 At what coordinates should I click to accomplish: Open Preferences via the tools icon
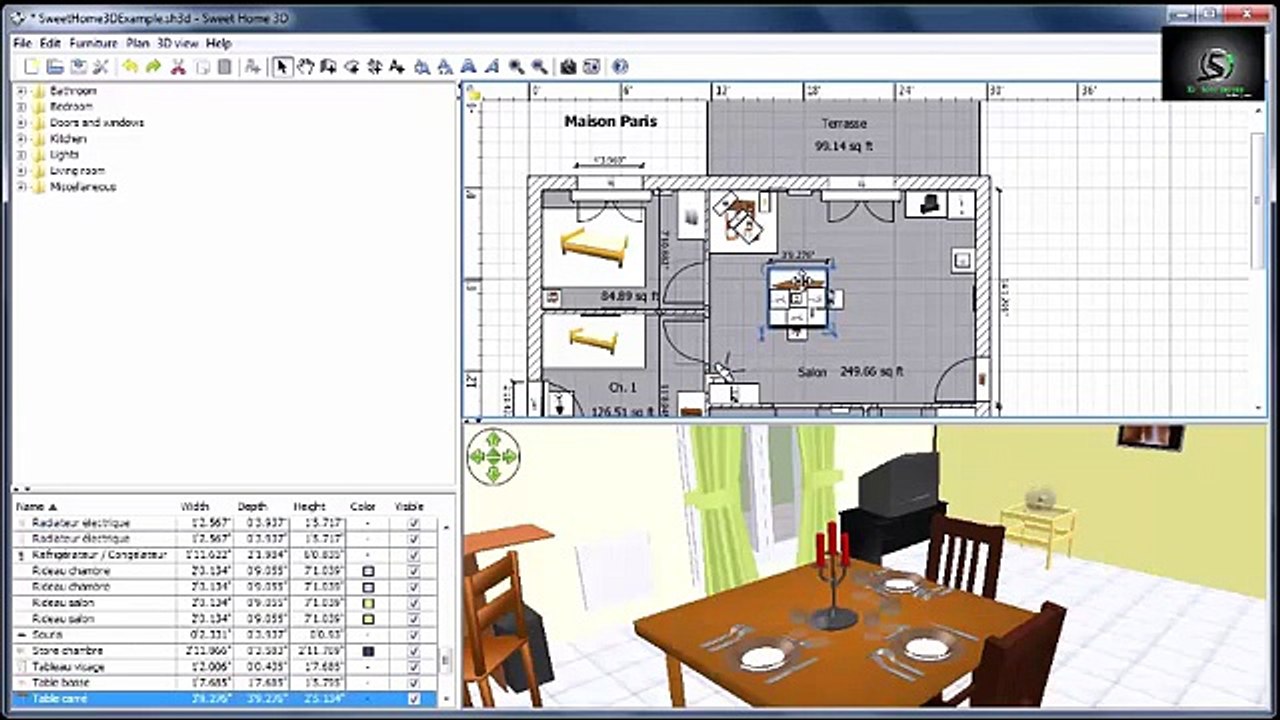(101, 67)
